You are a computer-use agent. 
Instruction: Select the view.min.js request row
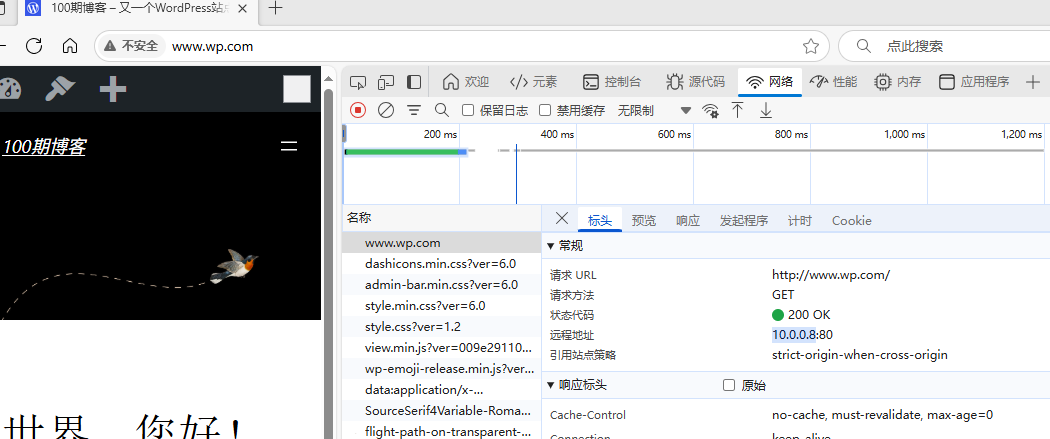441,347
